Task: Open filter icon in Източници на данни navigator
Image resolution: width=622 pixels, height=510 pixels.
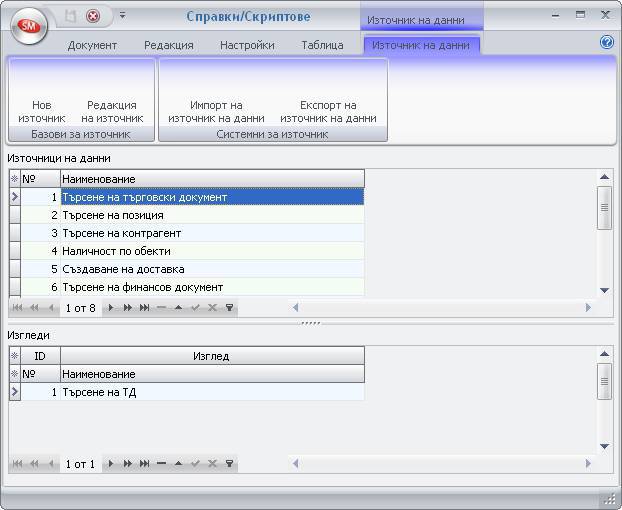Action: [x=229, y=307]
